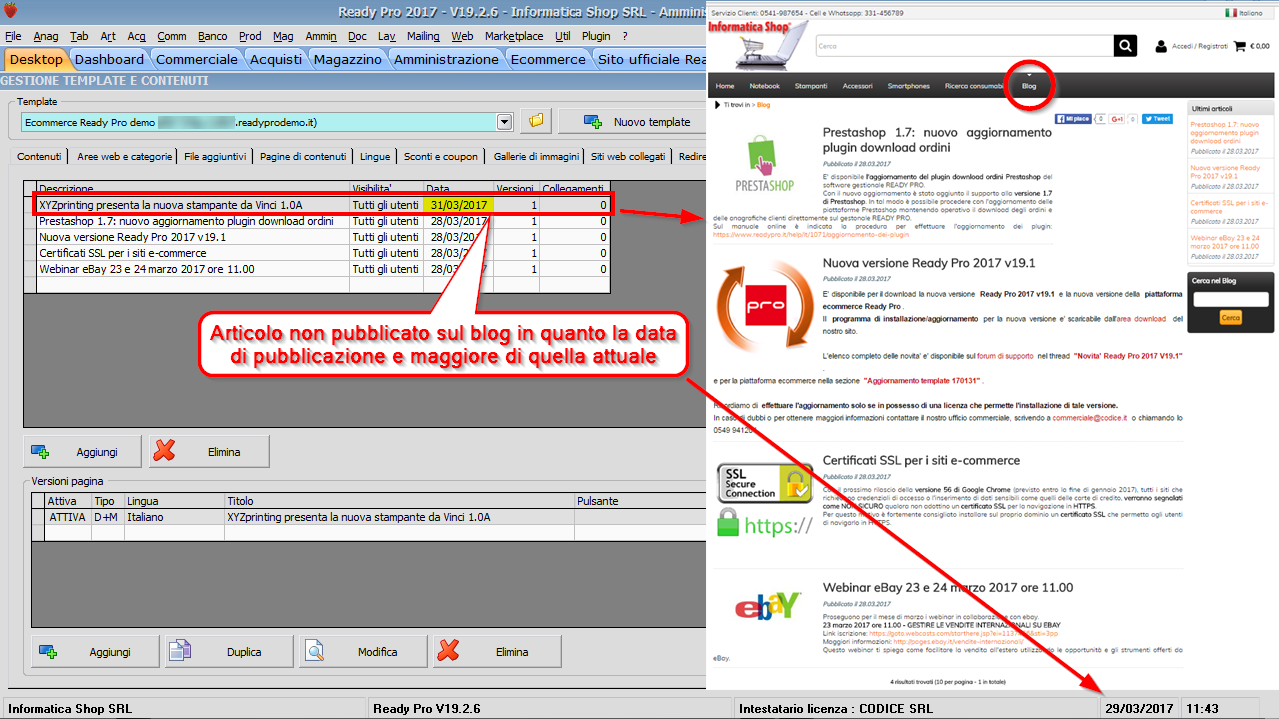Open the Plugin menu

point(596,36)
